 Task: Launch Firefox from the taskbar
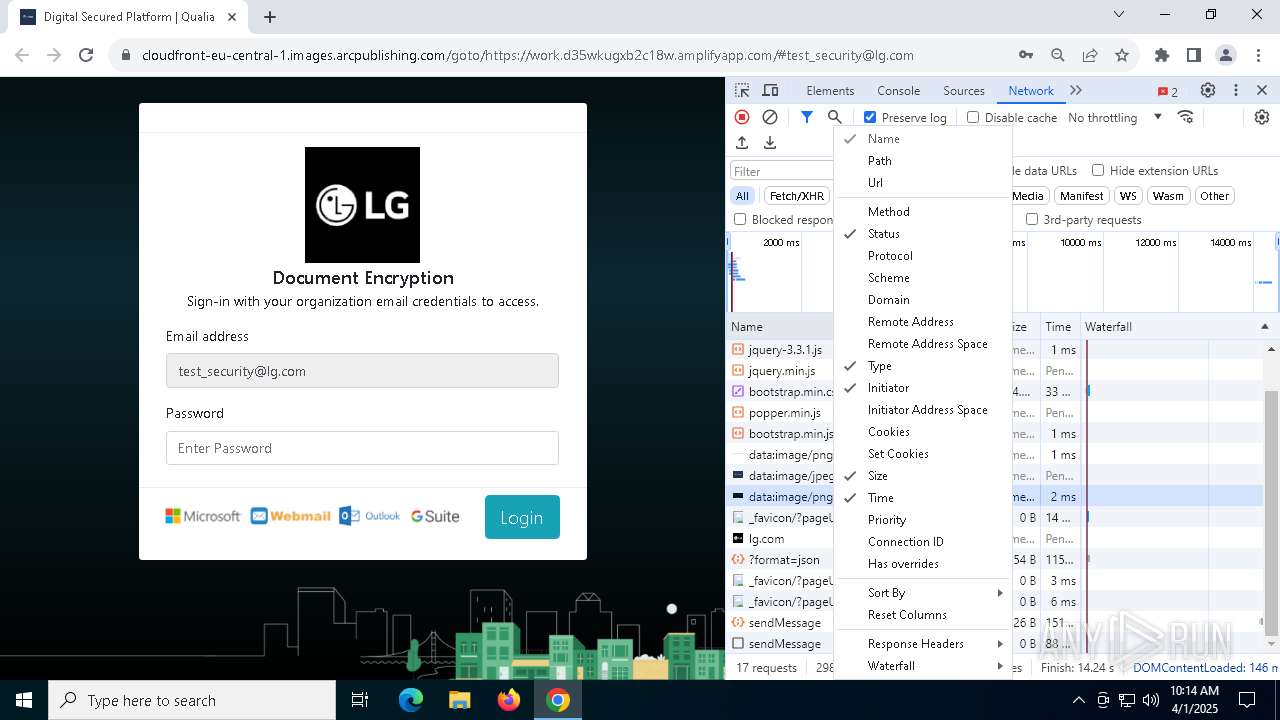click(x=509, y=700)
